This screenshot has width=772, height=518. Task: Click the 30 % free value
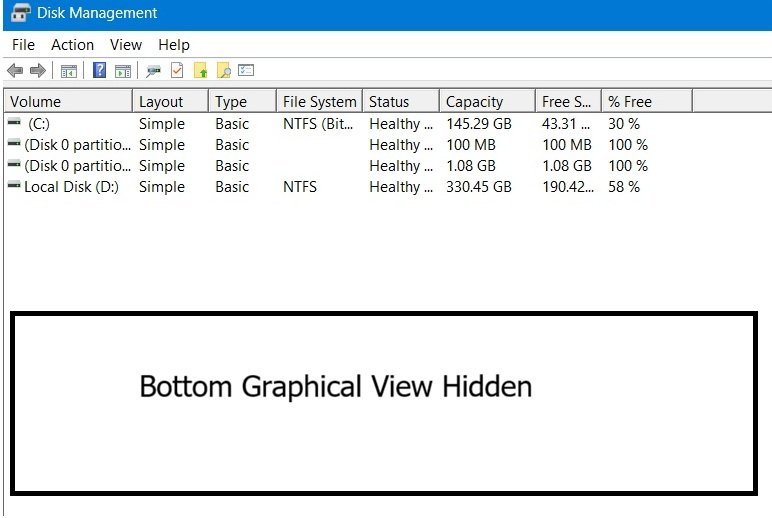(624, 124)
